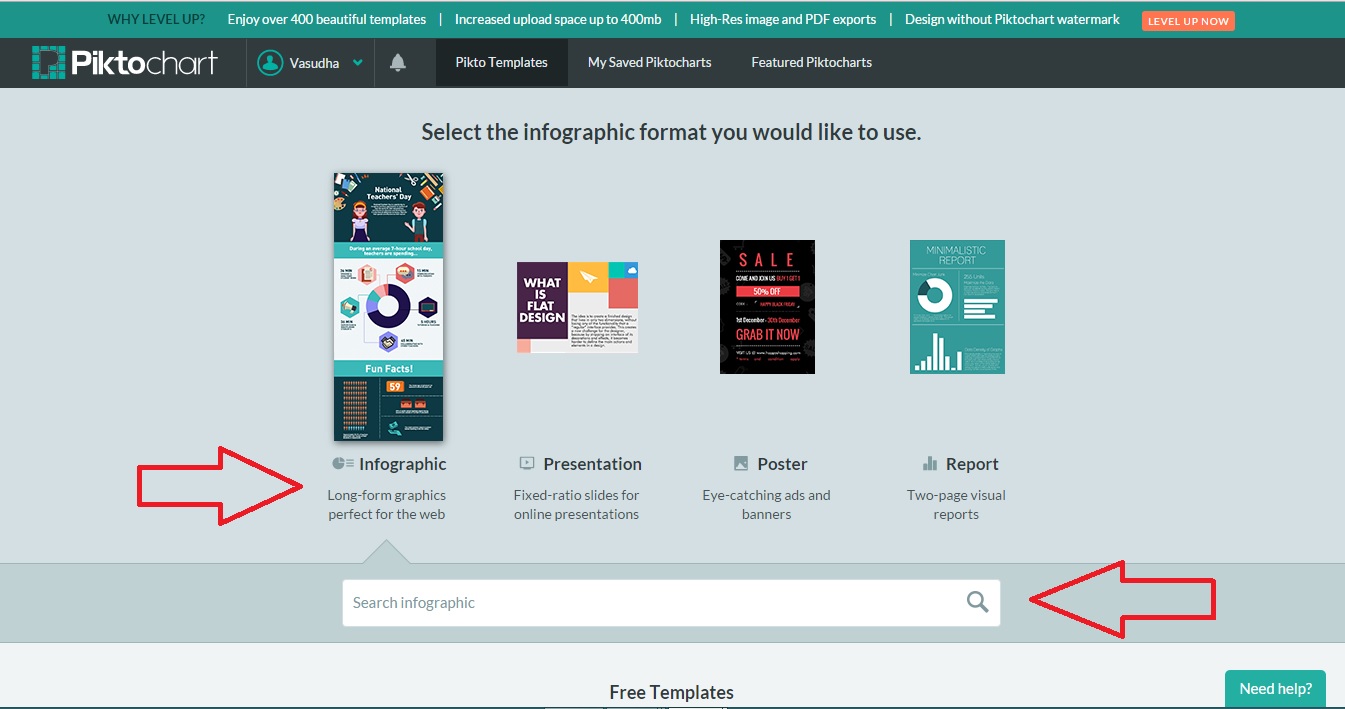The width and height of the screenshot is (1345, 709).
Task: Click 'High-Res image and PDF exports' text
Action: (x=783, y=19)
